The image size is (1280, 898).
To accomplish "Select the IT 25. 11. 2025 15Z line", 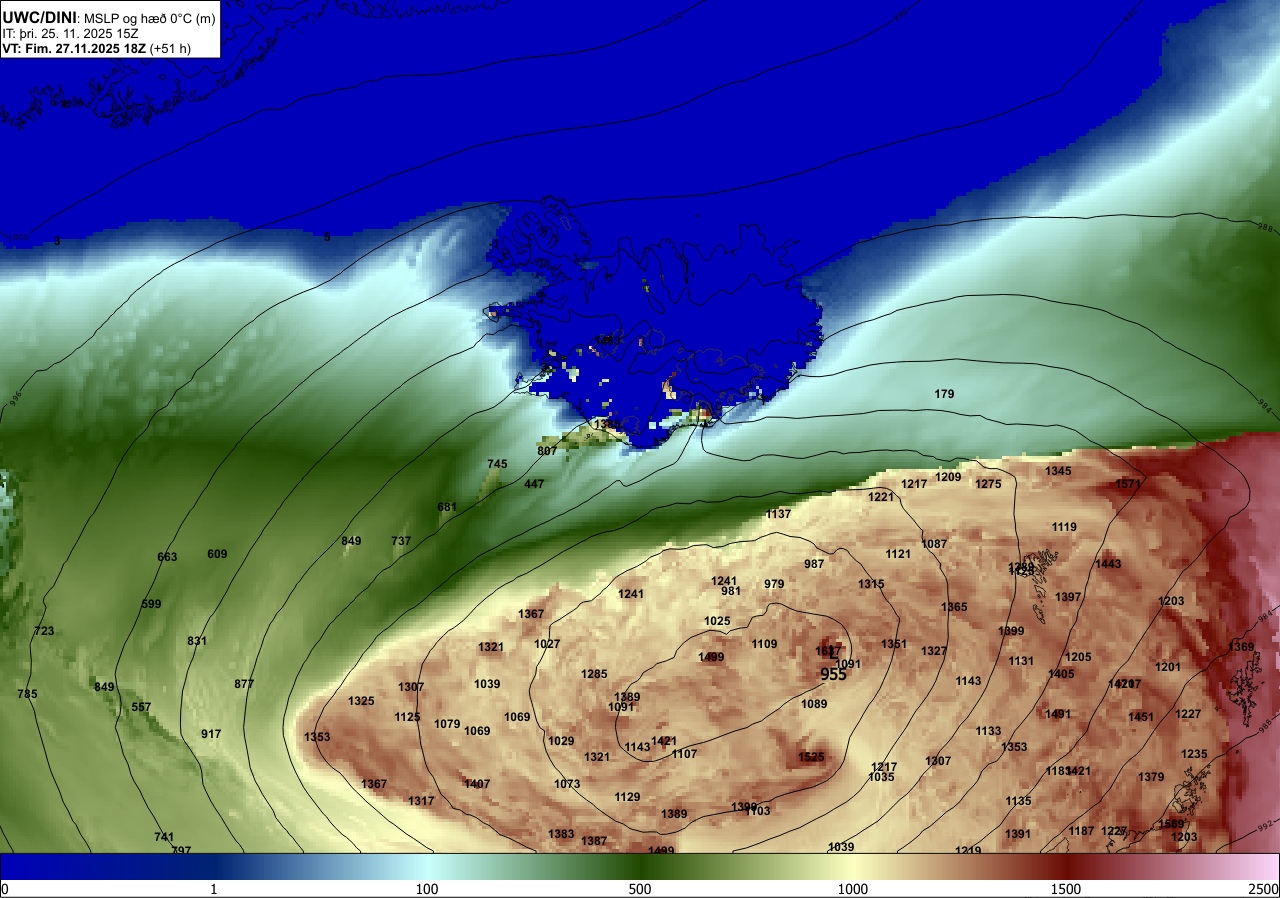I will [70, 33].
